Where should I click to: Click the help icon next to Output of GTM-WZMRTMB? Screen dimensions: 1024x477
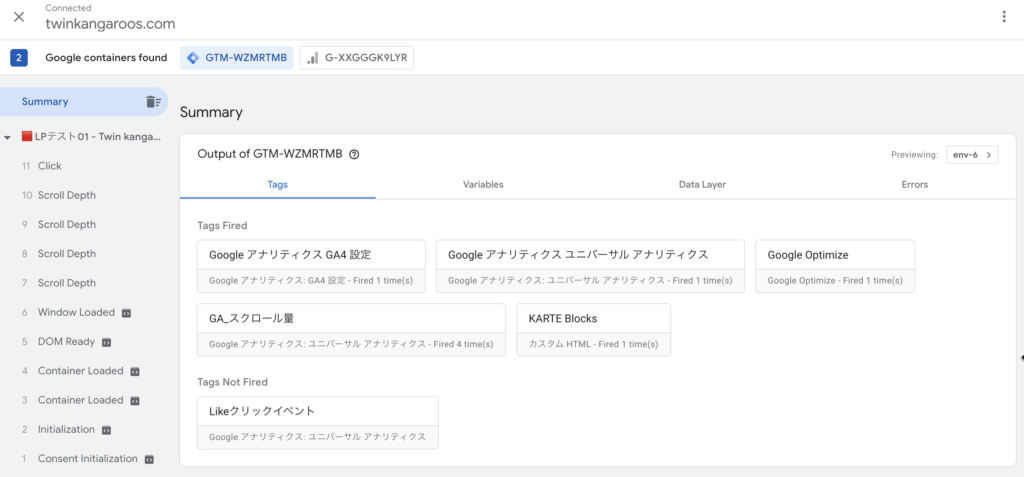pyautogui.click(x=354, y=155)
